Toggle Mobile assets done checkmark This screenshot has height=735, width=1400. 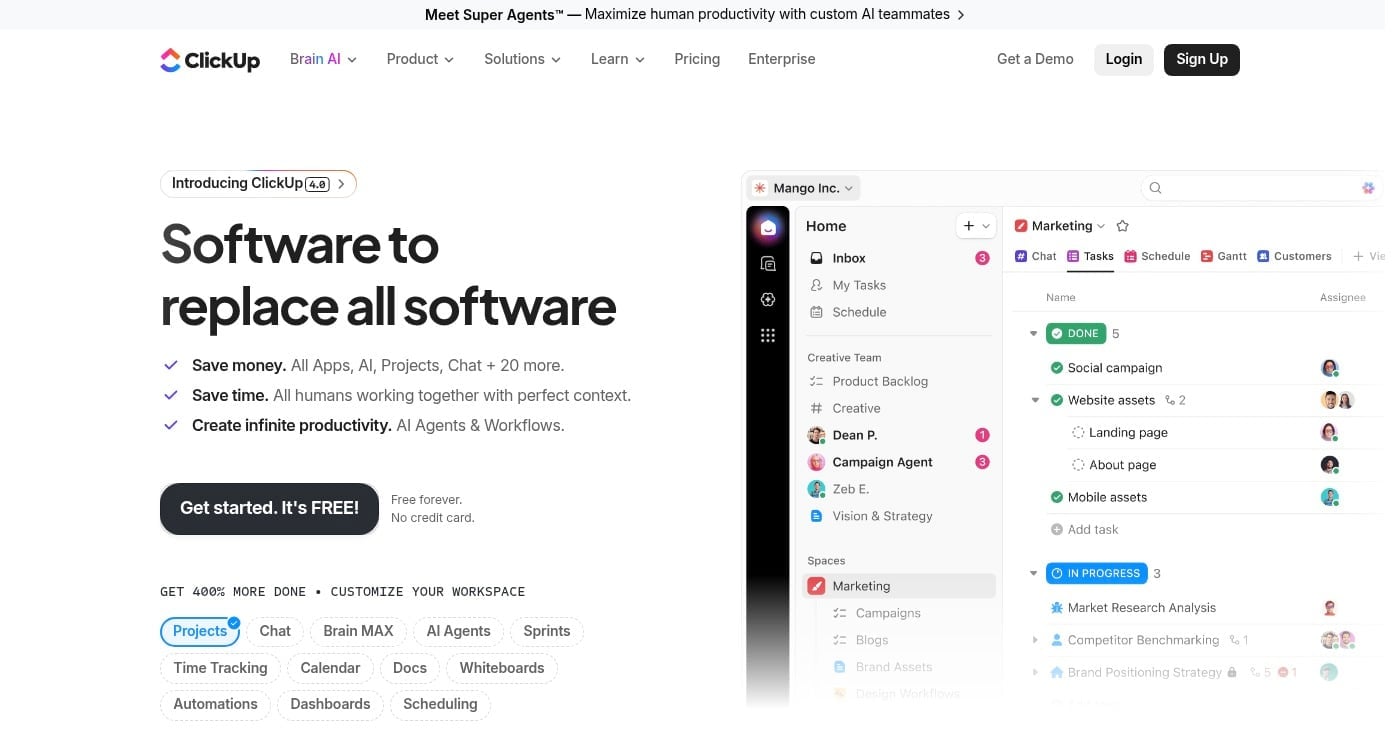1057,497
